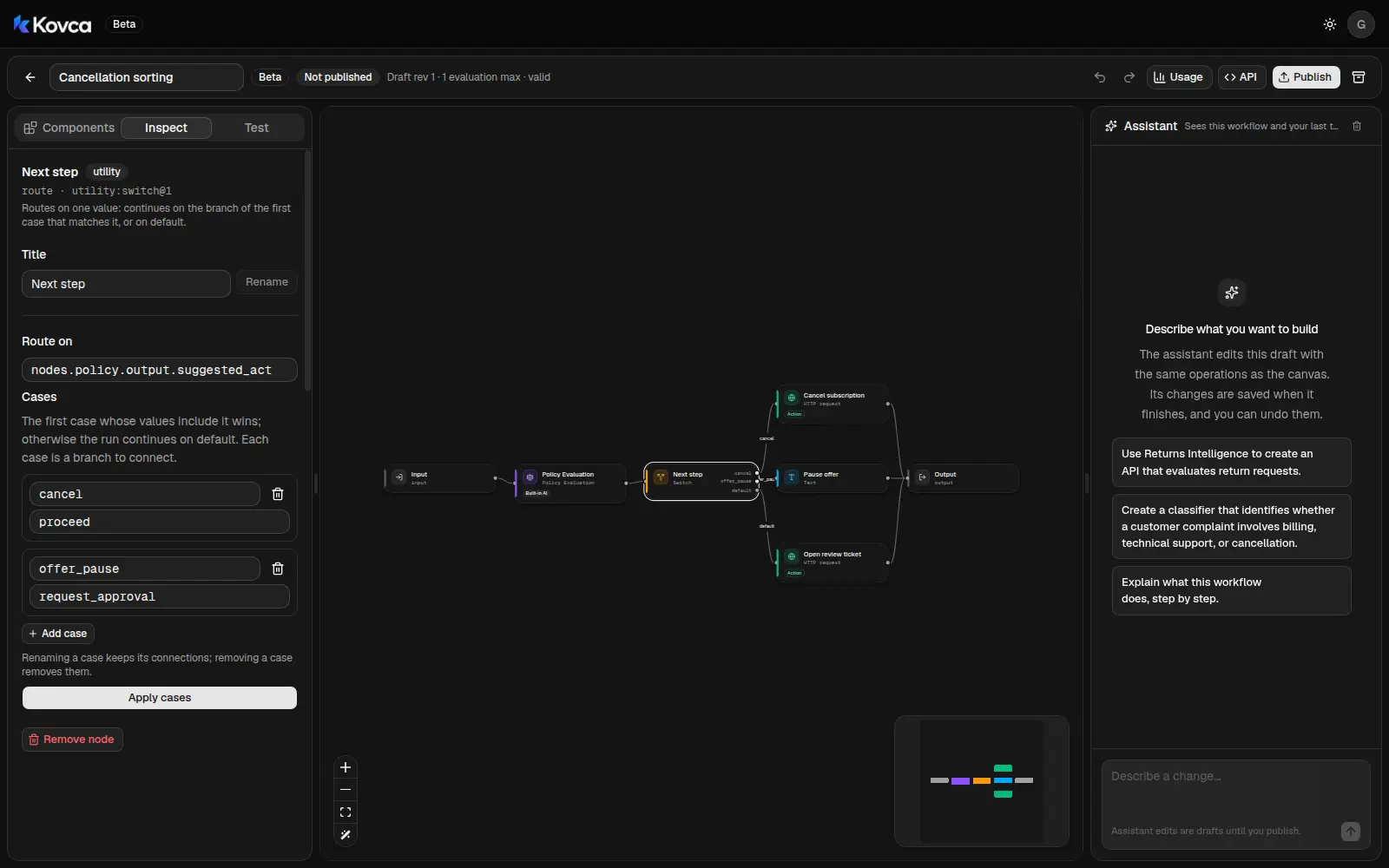Select the Input node
The height and width of the screenshot is (868, 1389).
tap(440, 478)
